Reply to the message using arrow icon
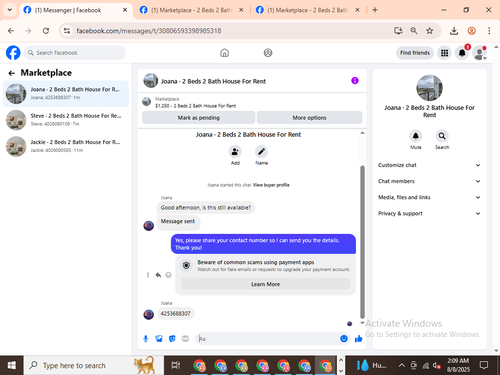 tap(158, 275)
